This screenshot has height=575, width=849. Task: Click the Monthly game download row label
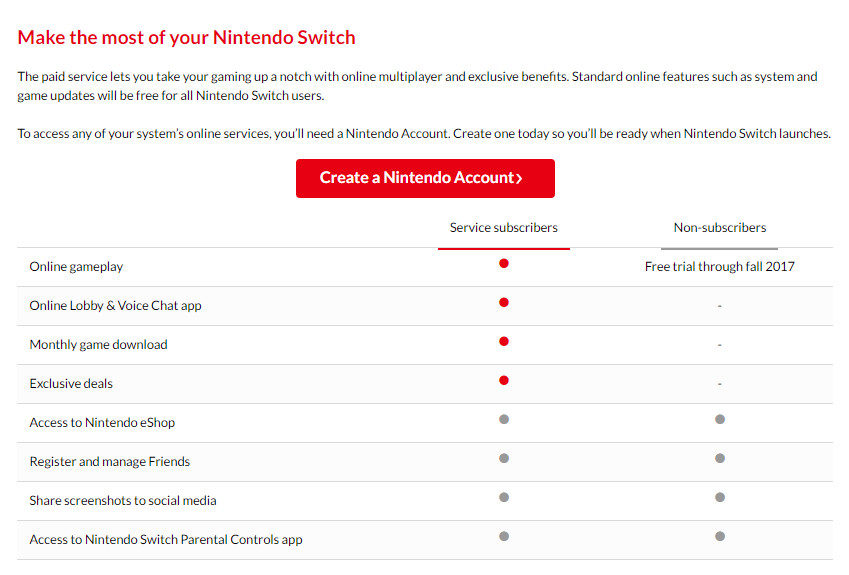(98, 345)
